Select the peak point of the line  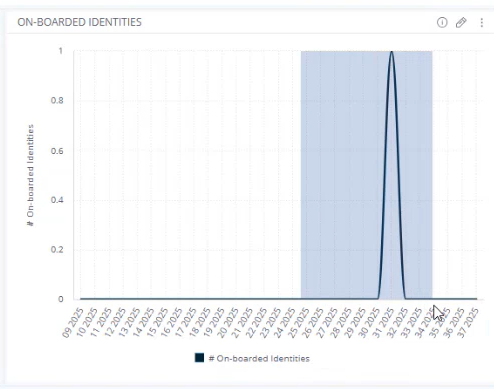point(392,51)
